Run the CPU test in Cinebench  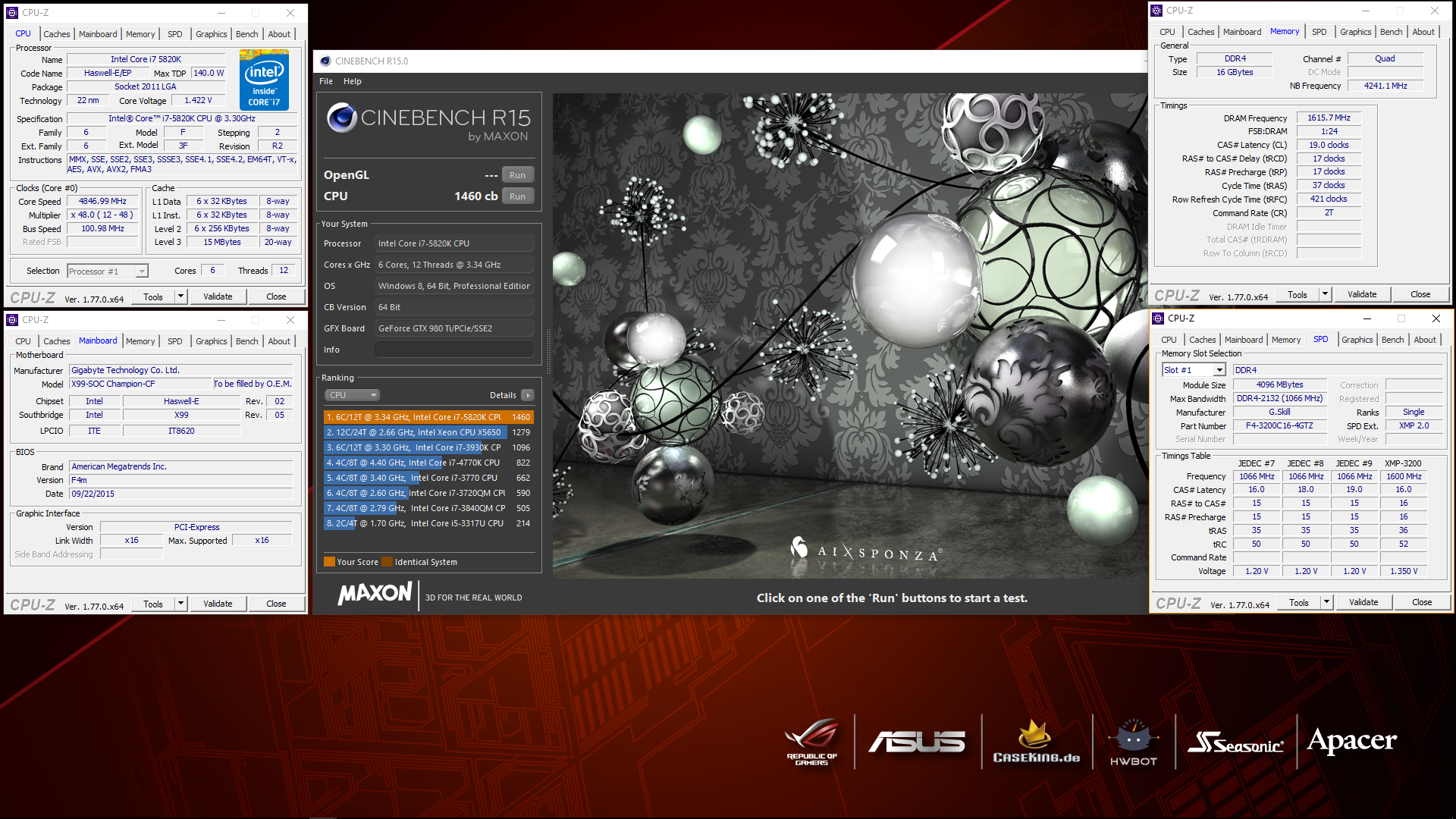(517, 196)
